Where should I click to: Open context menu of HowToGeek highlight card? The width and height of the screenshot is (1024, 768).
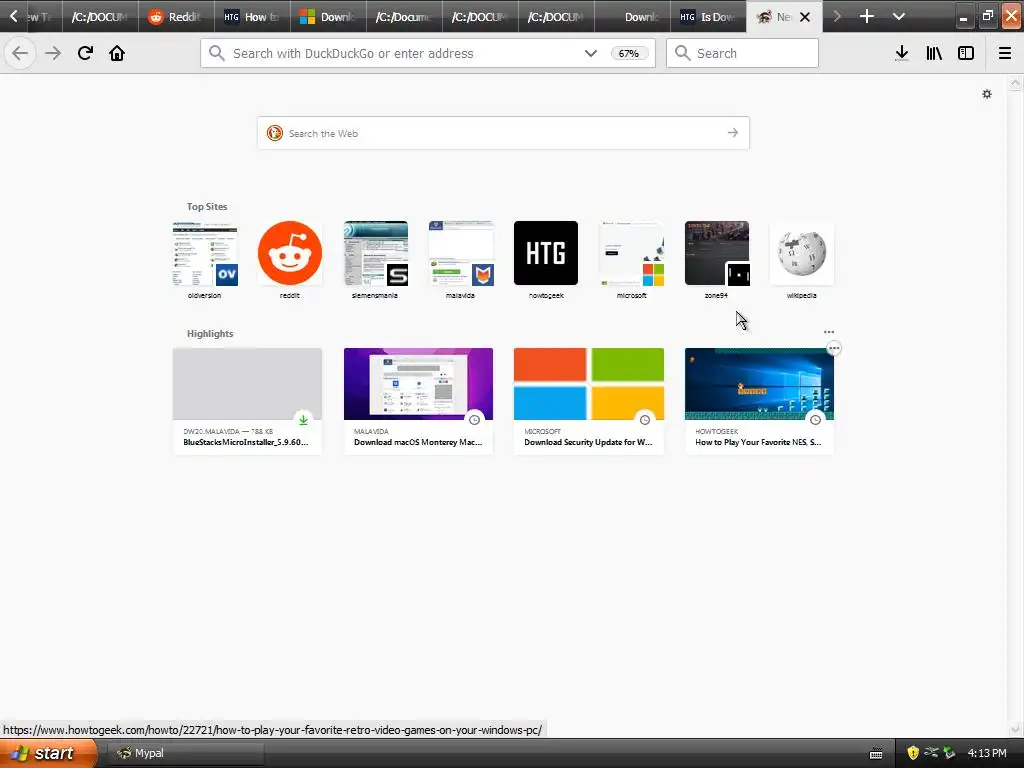pos(834,348)
